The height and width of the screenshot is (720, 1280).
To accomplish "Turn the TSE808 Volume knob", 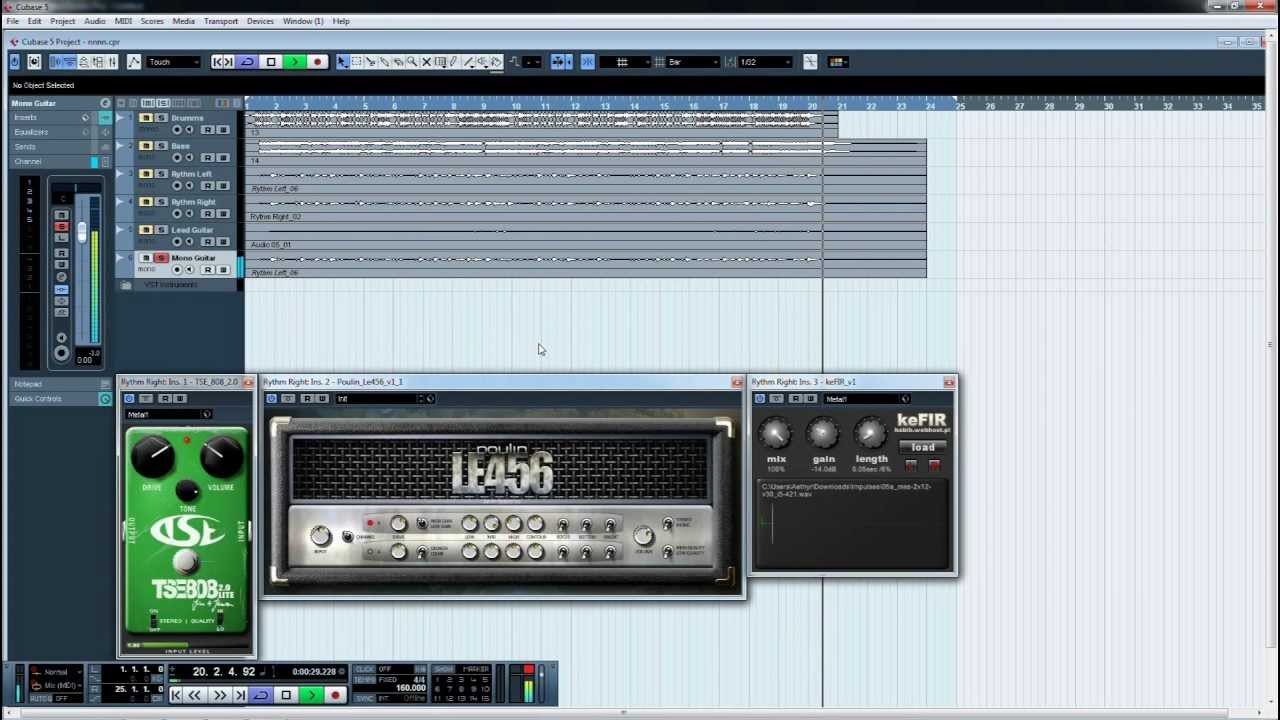I will tap(220, 456).
